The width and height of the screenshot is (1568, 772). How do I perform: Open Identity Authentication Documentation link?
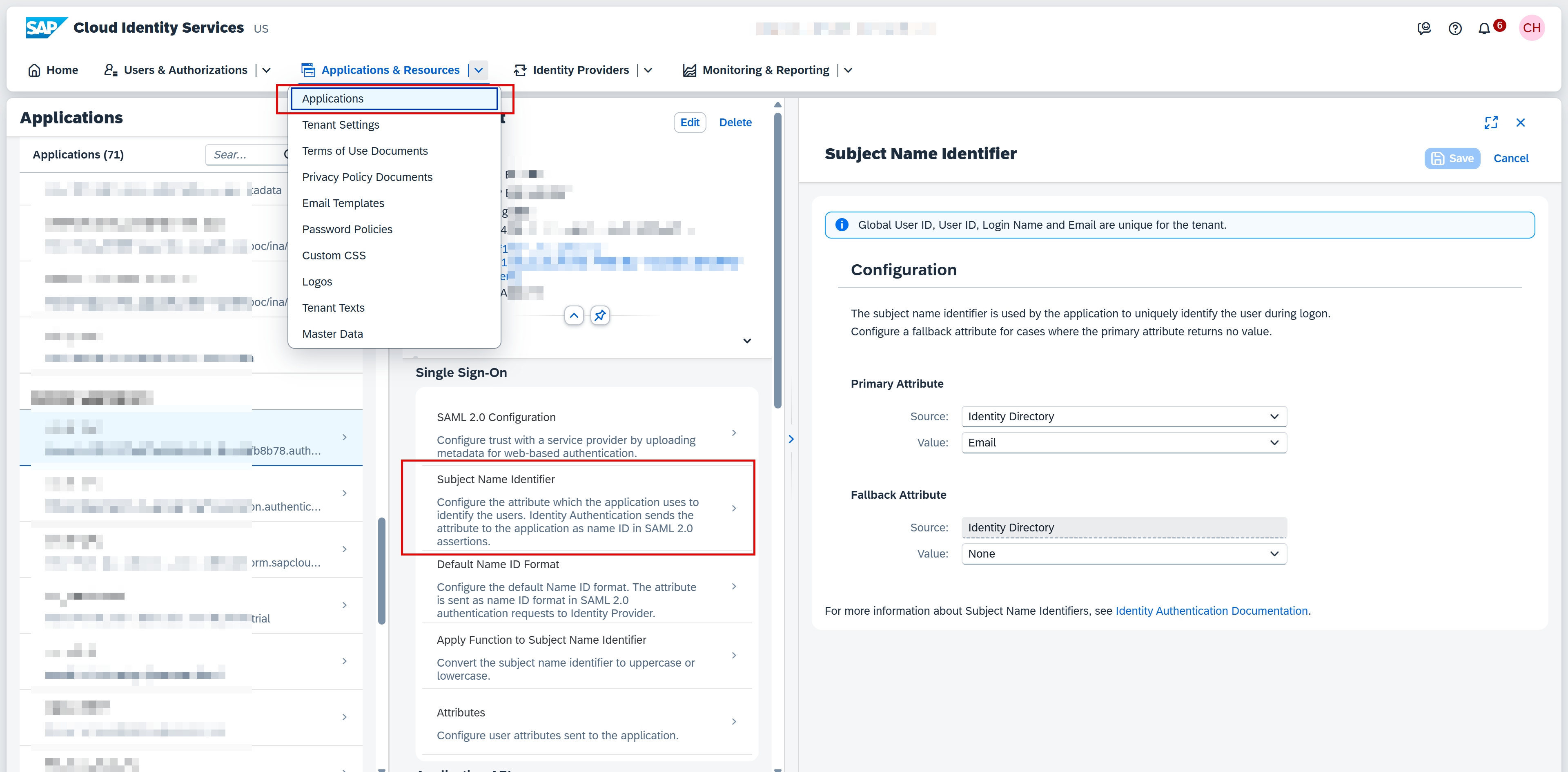point(1211,611)
